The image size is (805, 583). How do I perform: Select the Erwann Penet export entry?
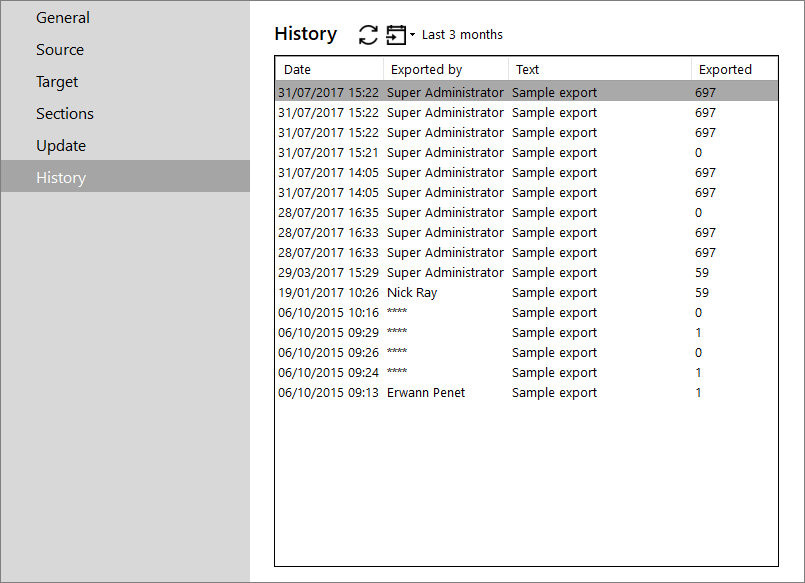point(527,393)
